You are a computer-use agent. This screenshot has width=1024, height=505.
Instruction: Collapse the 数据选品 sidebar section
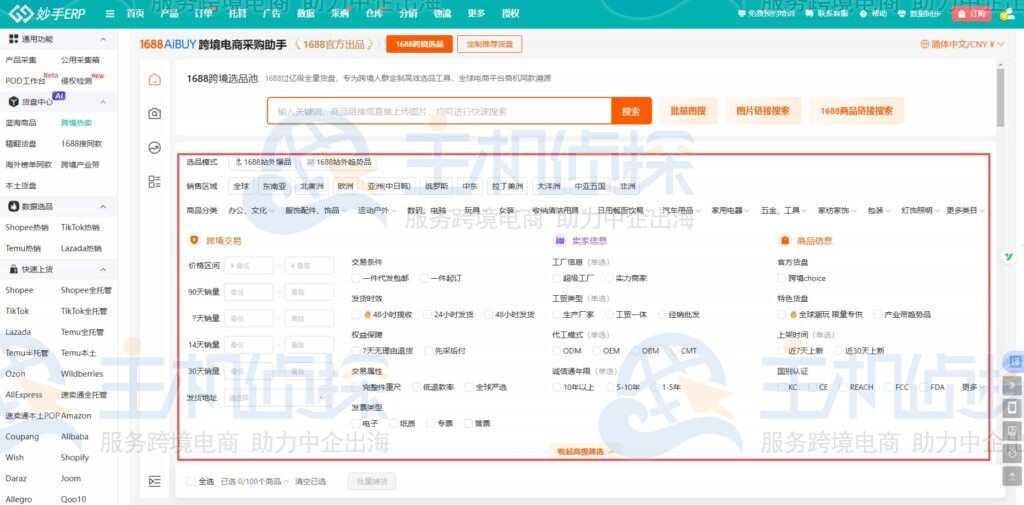coord(103,206)
